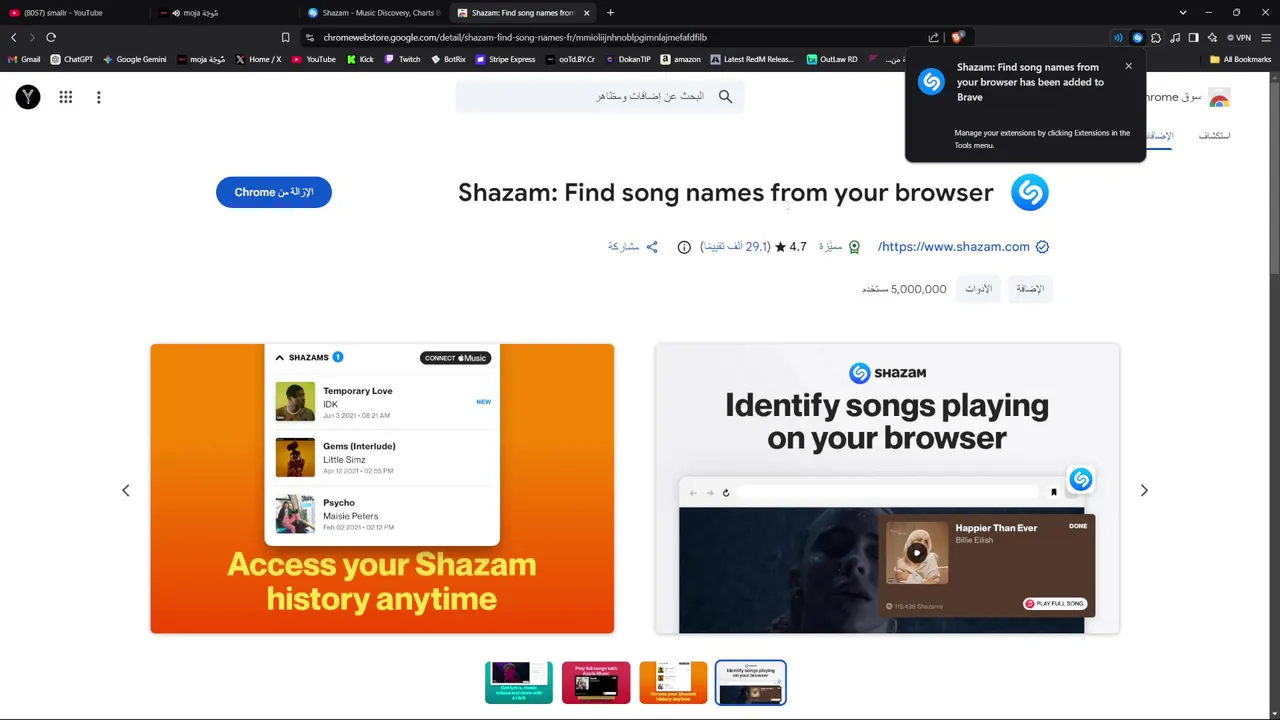Switch to the moja tab playing audio

[225, 13]
